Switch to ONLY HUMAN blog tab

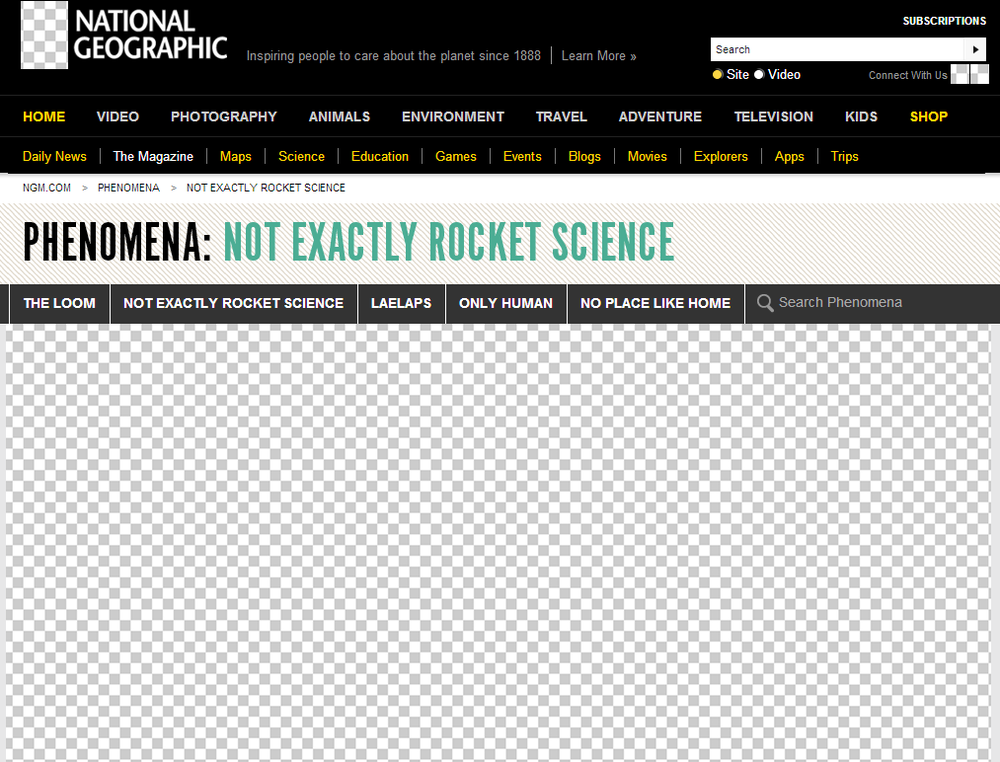(x=506, y=304)
